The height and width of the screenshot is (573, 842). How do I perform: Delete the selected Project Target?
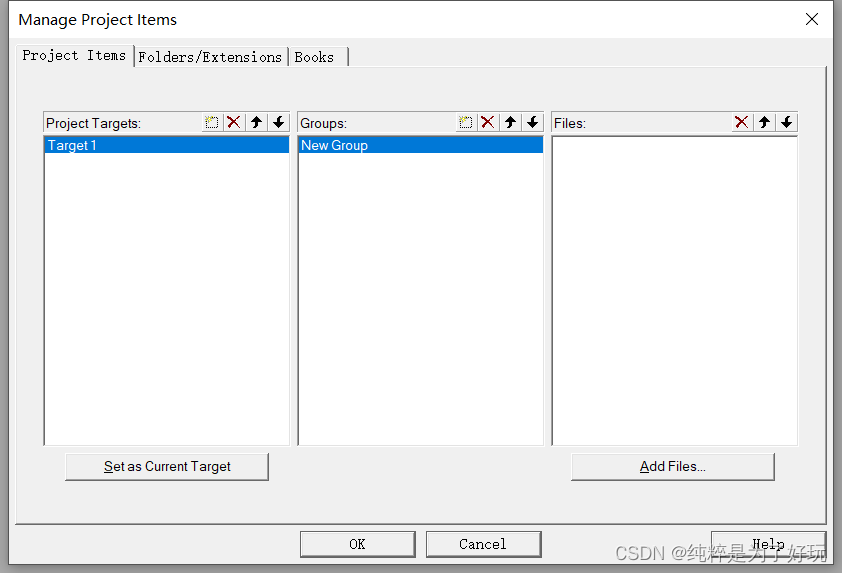click(234, 122)
